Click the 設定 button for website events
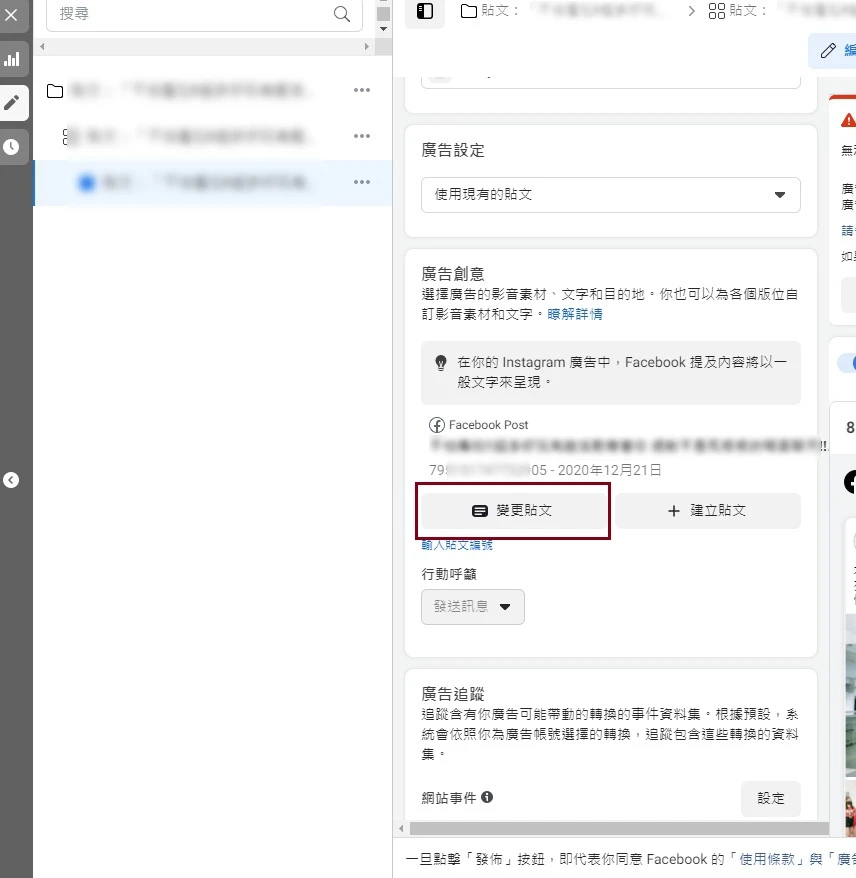Viewport: 856px width, 878px height. pos(770,798)
